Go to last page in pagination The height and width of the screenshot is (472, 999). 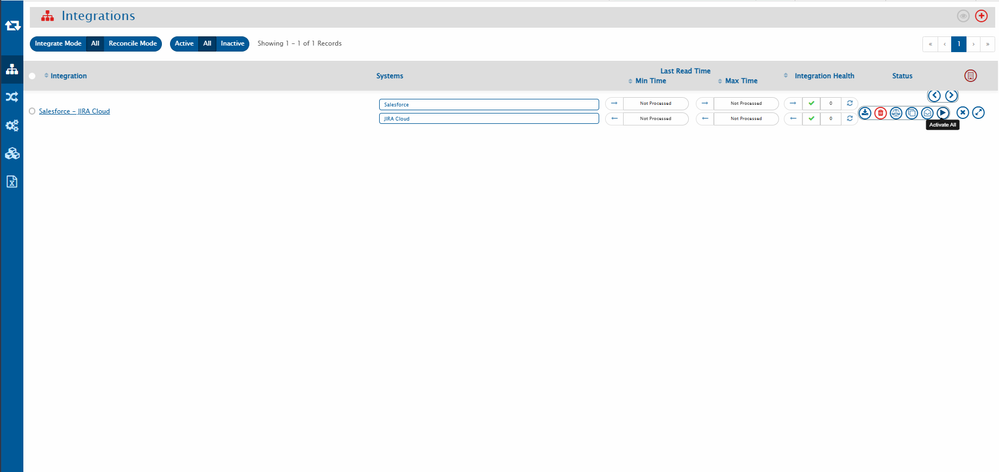click(988, 44)
